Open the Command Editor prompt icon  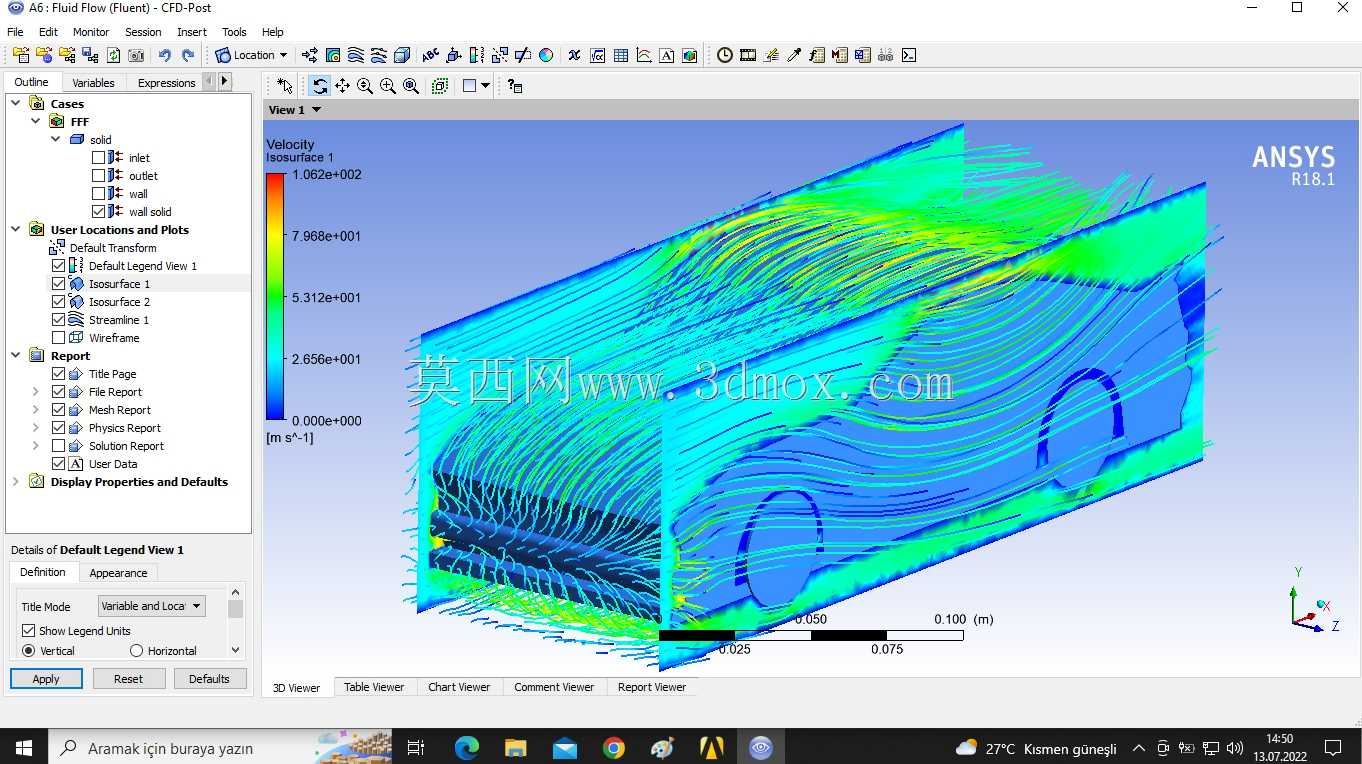tap(909, 55)
